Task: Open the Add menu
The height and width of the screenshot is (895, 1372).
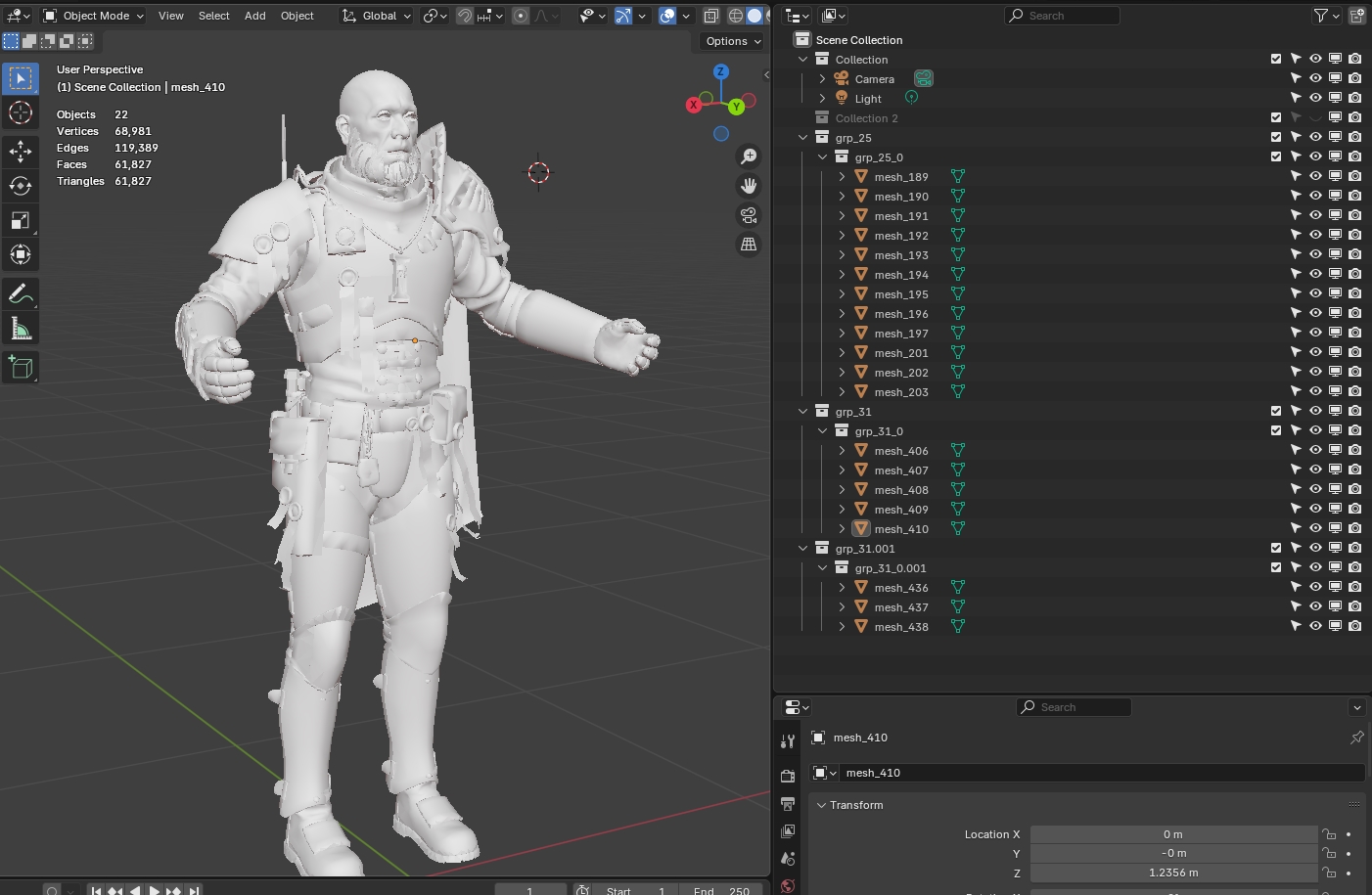Action: pyautogui.click(x=254, y=16)
